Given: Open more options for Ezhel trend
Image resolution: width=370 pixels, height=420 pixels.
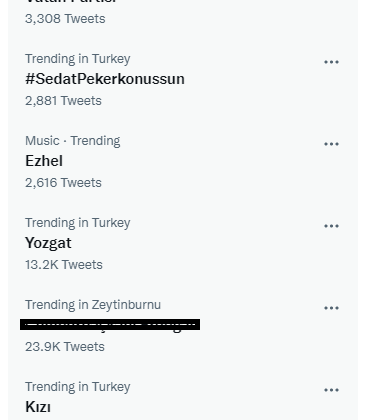Looking at the screenshot, I should pyautogui.click(x=331, y=144).
